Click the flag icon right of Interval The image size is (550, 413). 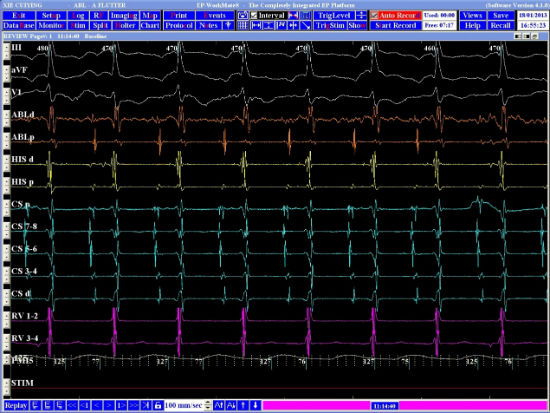293,15
